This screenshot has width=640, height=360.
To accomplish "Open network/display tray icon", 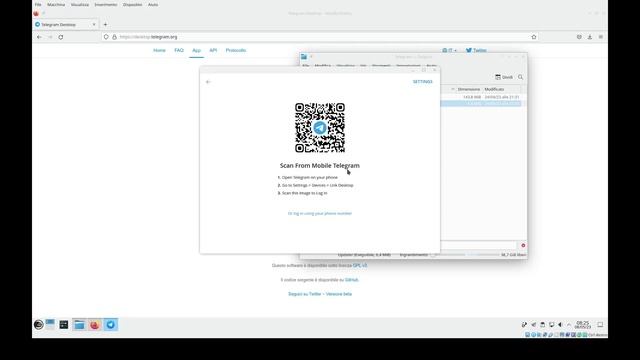I will pos(551,324).
